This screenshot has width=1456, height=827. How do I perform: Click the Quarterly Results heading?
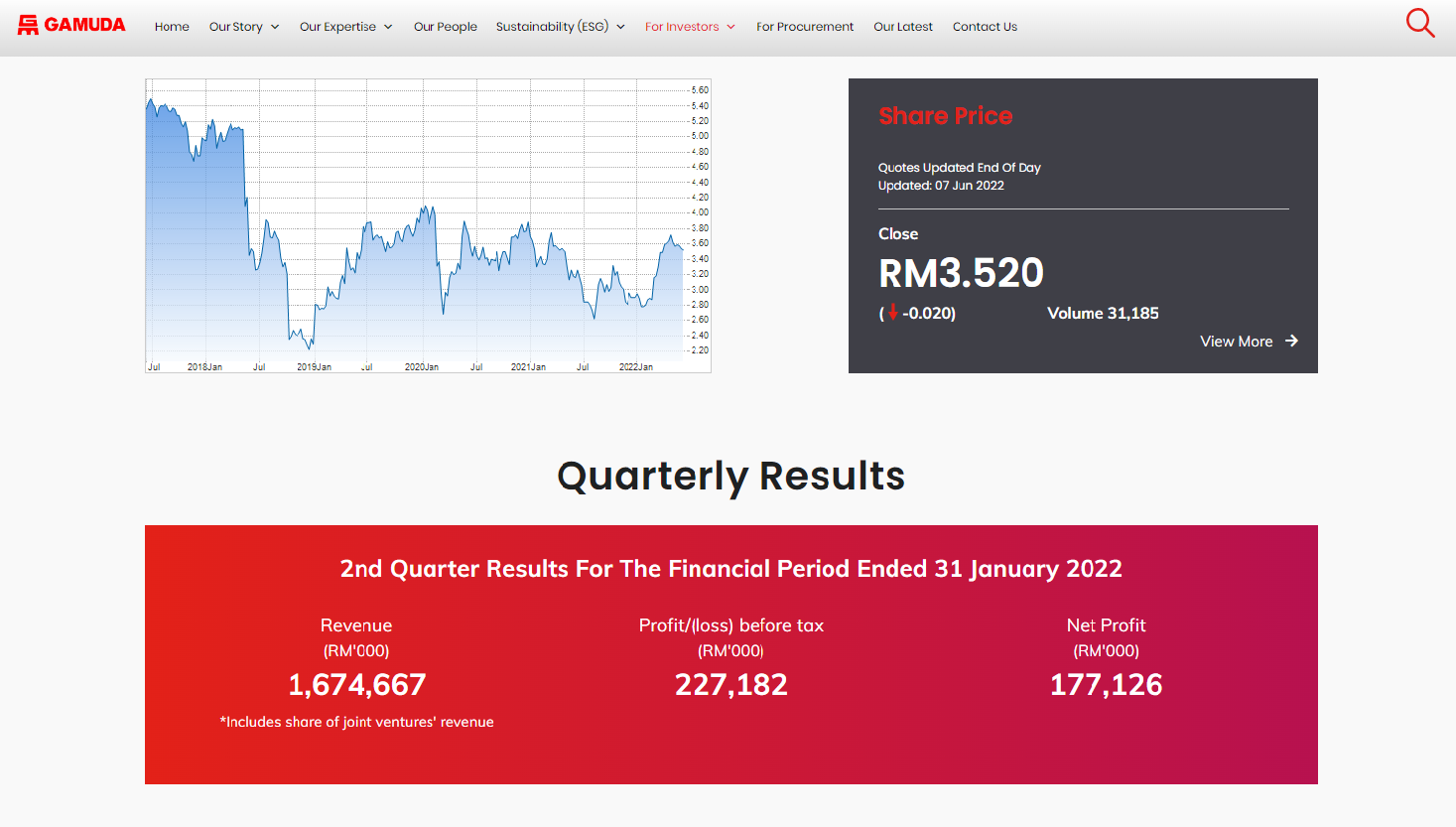(x=731, y=476)
